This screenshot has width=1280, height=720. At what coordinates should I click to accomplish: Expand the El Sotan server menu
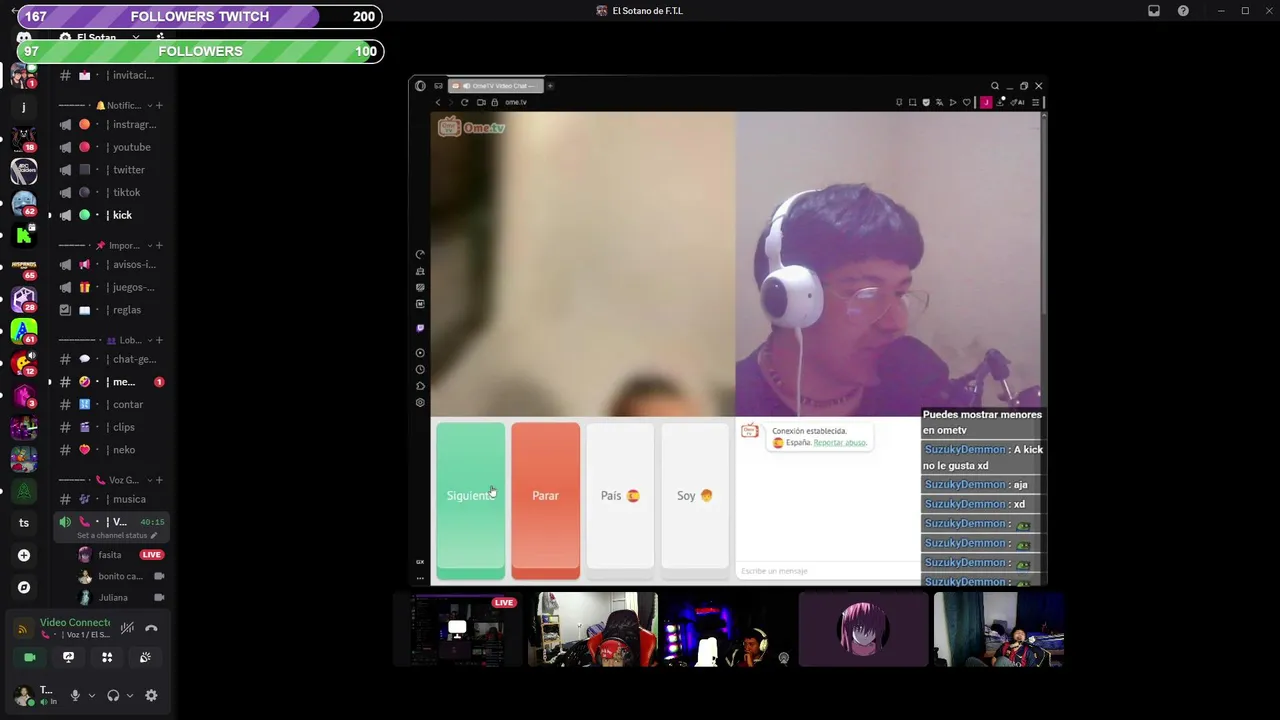[135, 38]
